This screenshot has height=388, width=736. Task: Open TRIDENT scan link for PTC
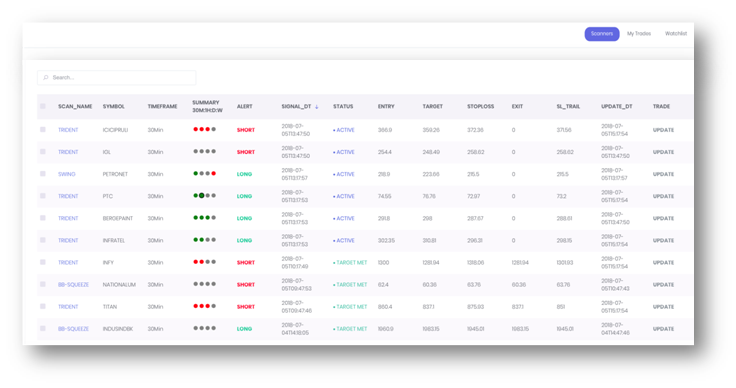coord(68,196)
